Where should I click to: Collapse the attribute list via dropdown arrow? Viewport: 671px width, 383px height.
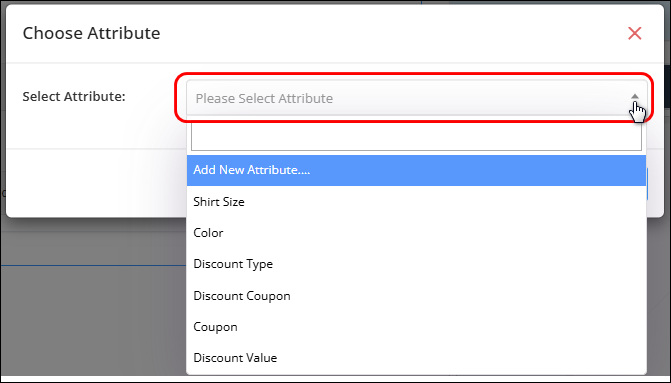pos(635,97)
